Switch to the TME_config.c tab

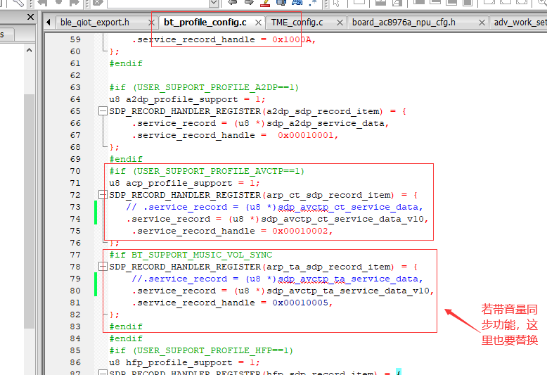click(297, 22)
